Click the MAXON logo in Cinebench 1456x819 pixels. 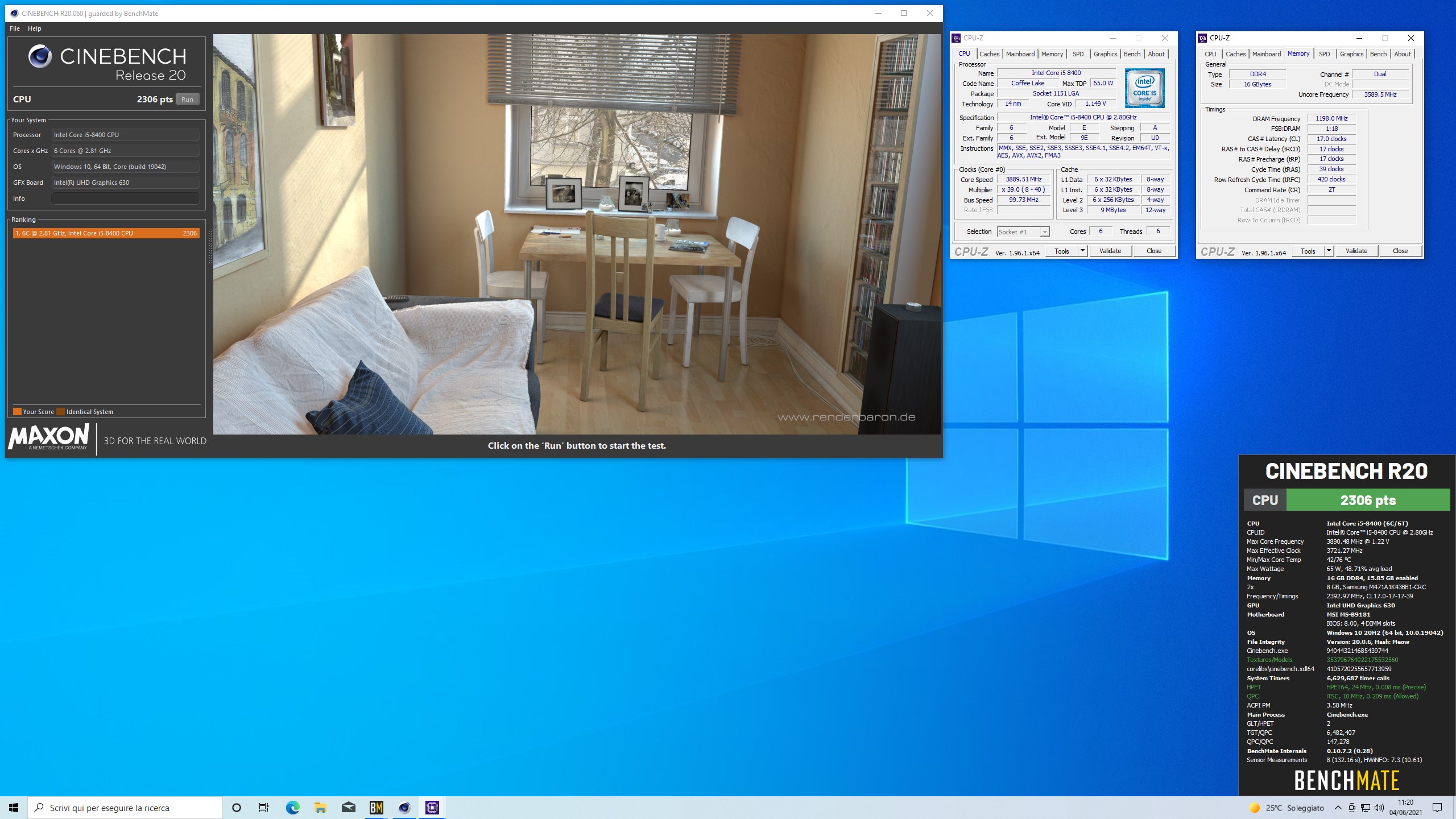click(x=49, y=438)
